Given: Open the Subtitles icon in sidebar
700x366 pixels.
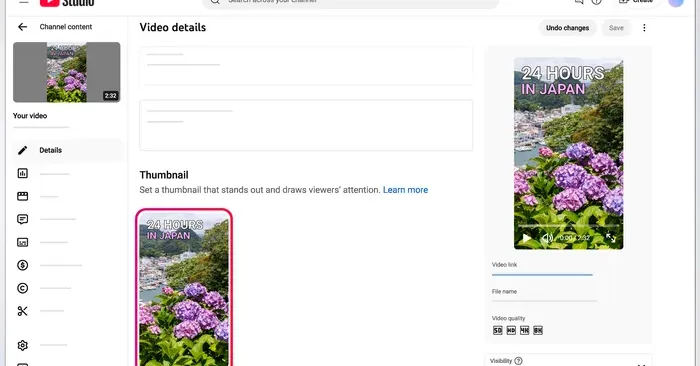Looking at the screenshot, I should [22, 242].
